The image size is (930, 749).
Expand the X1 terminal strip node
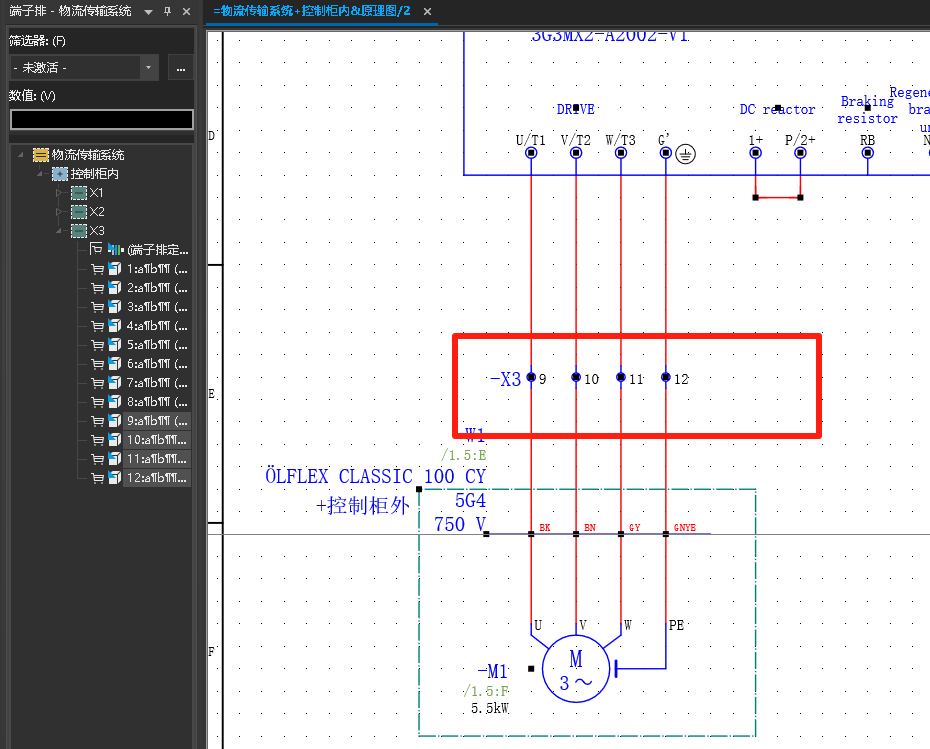59,193
